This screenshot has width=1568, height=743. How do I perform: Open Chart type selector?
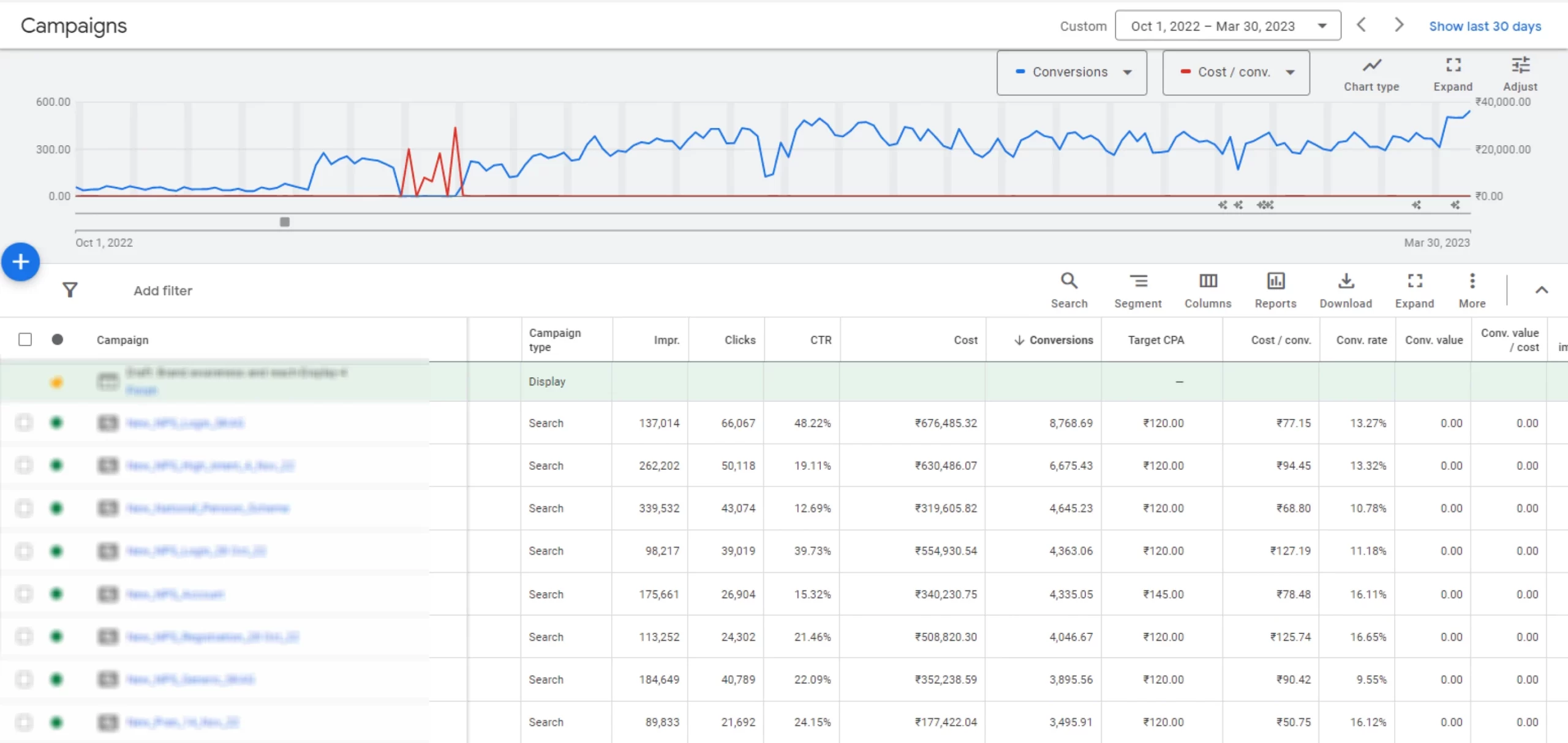(x=1371, y=66)
